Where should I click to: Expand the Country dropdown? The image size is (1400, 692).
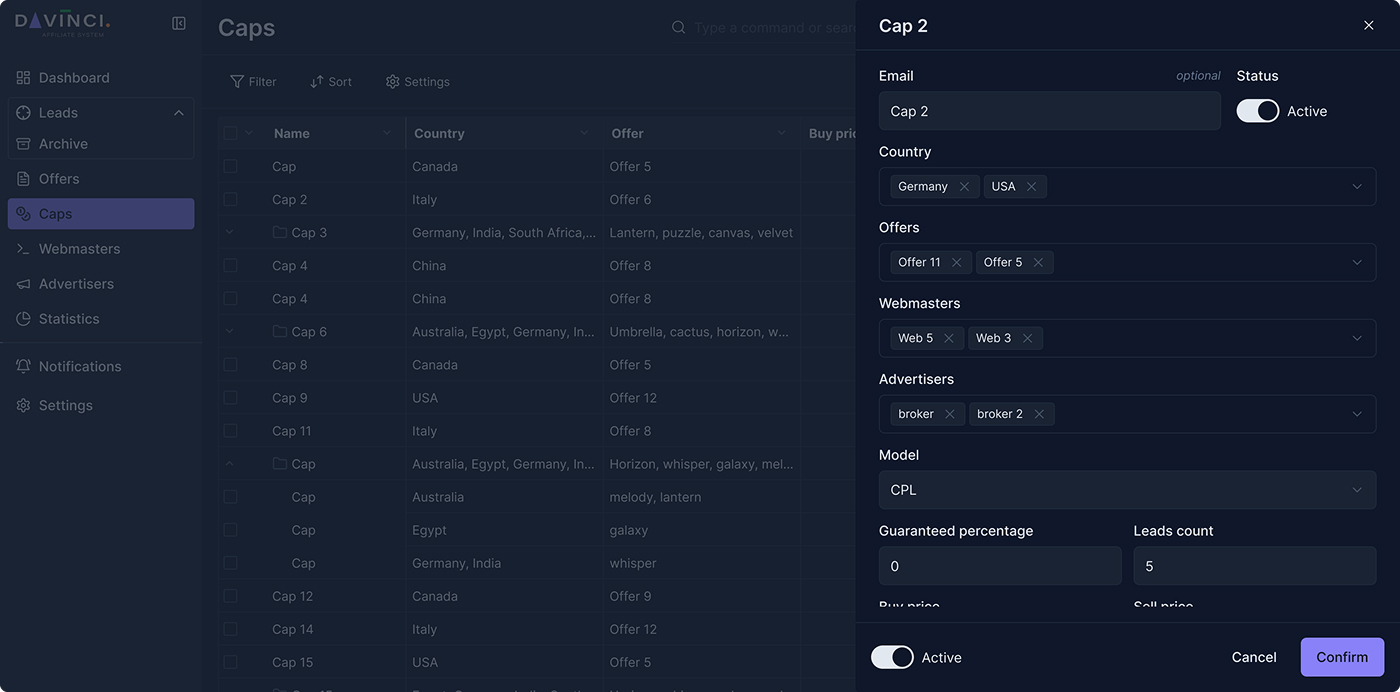point(1356,187)
